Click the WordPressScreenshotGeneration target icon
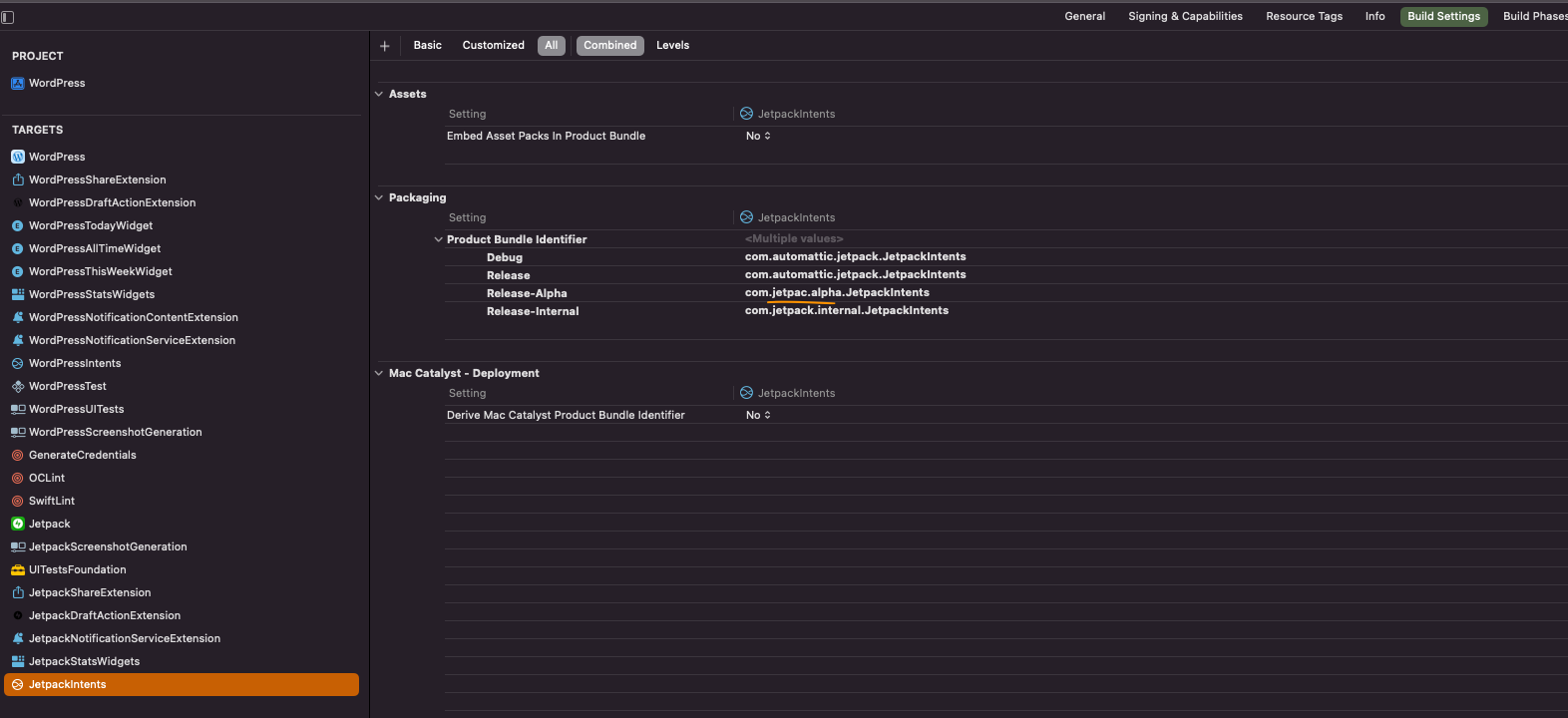This screenshot has width=1568, height=718. point(18,432)
